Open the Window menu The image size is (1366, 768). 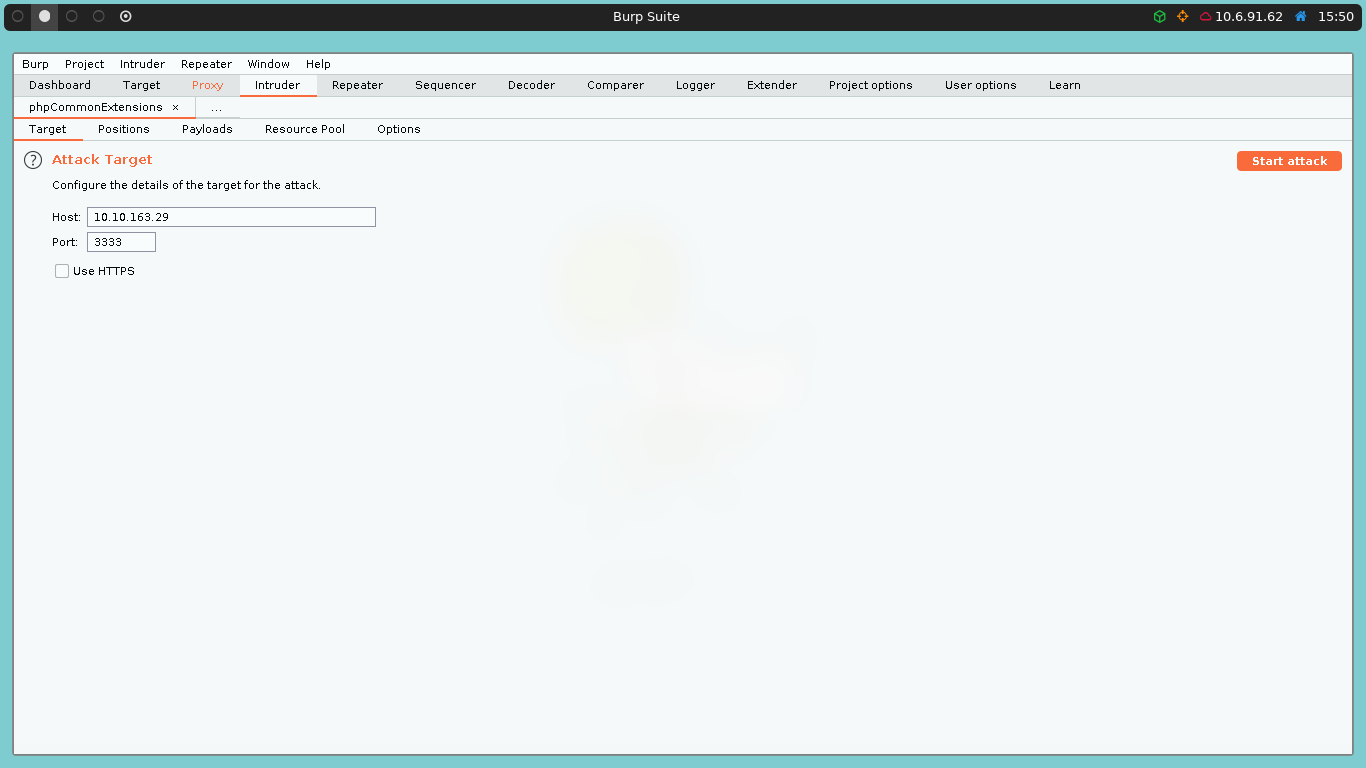[x=268, y=64]
